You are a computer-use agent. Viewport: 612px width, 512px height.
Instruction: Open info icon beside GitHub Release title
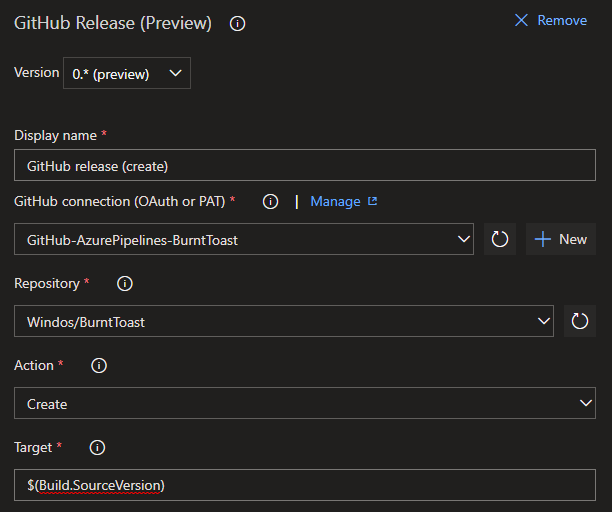point(237,23)
